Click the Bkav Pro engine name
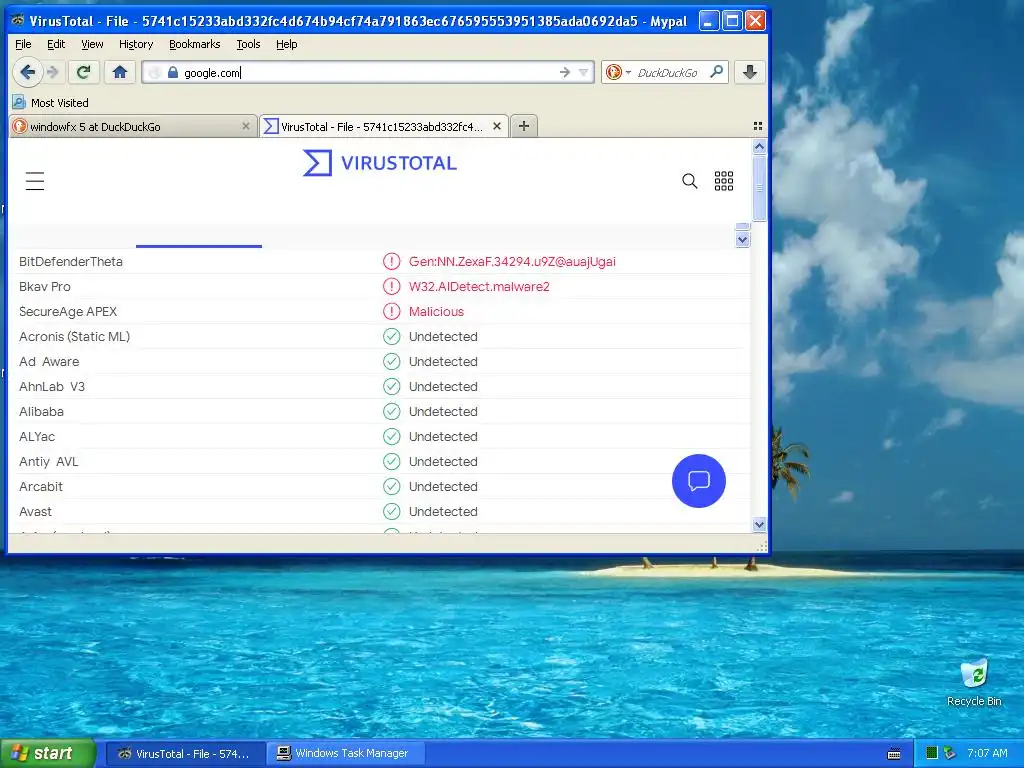This screenshot has height=768, width=1024. (44, 286)
